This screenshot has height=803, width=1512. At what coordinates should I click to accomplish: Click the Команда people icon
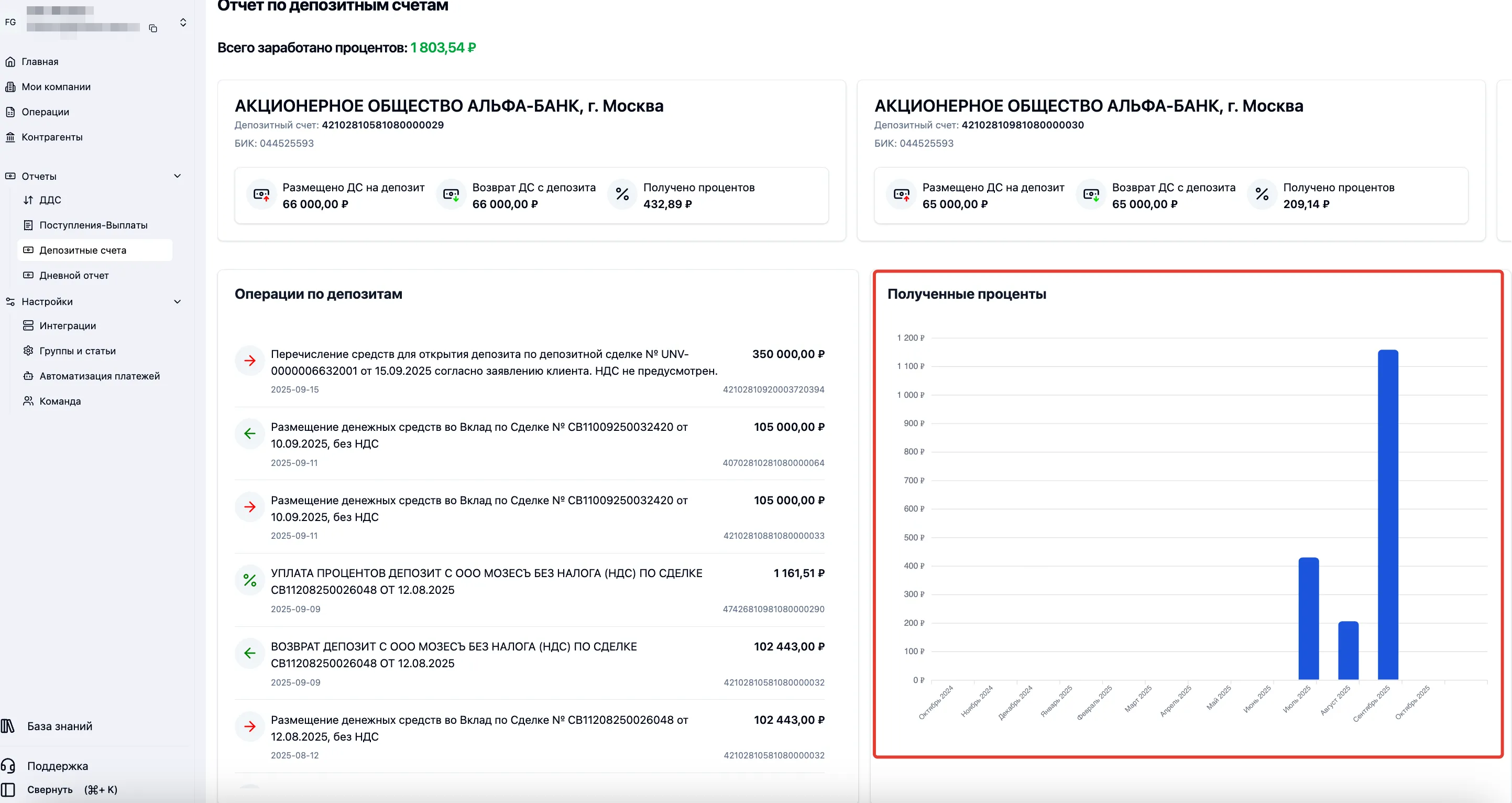point(28,401)
